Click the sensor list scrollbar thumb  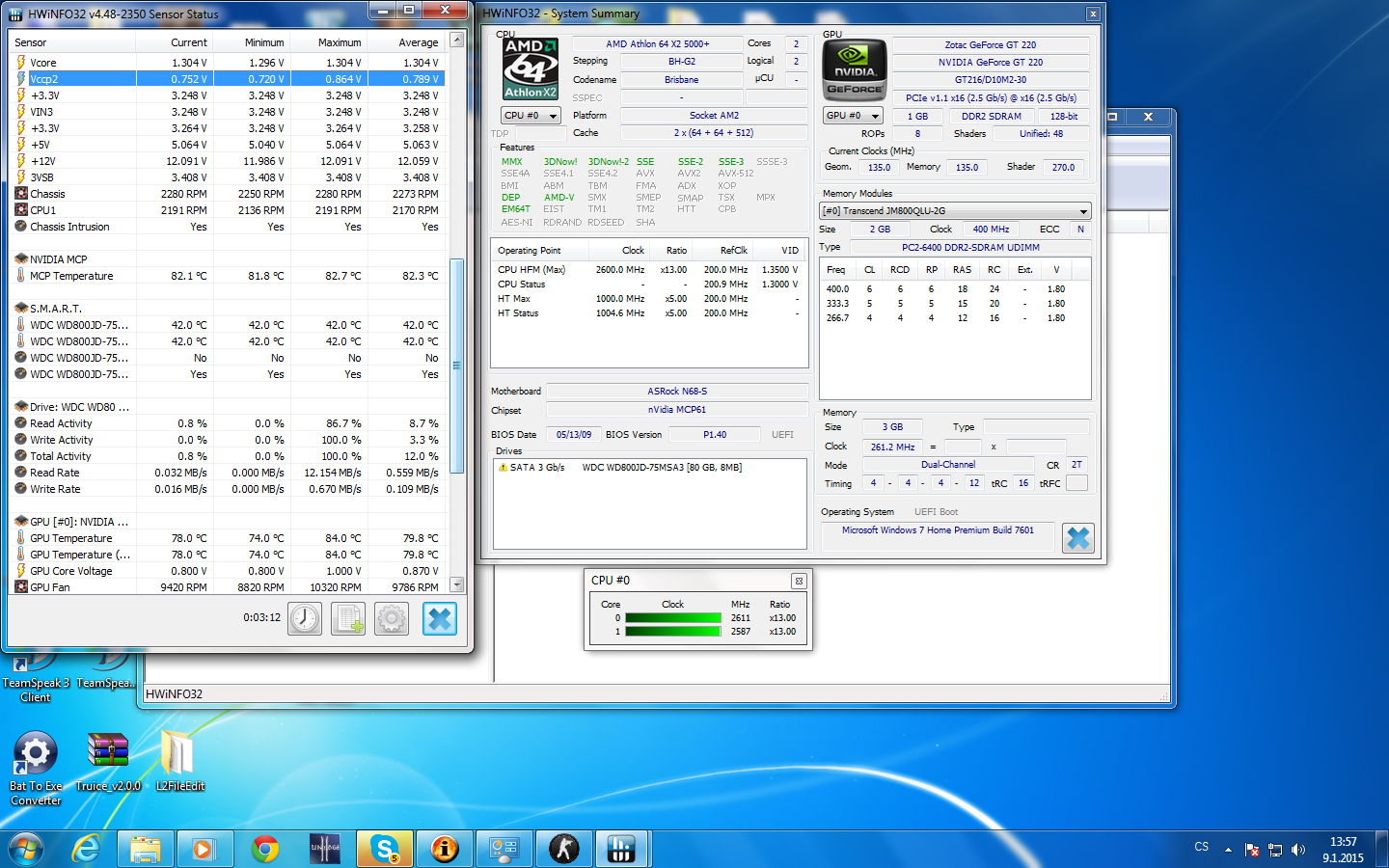coord(457,366)
